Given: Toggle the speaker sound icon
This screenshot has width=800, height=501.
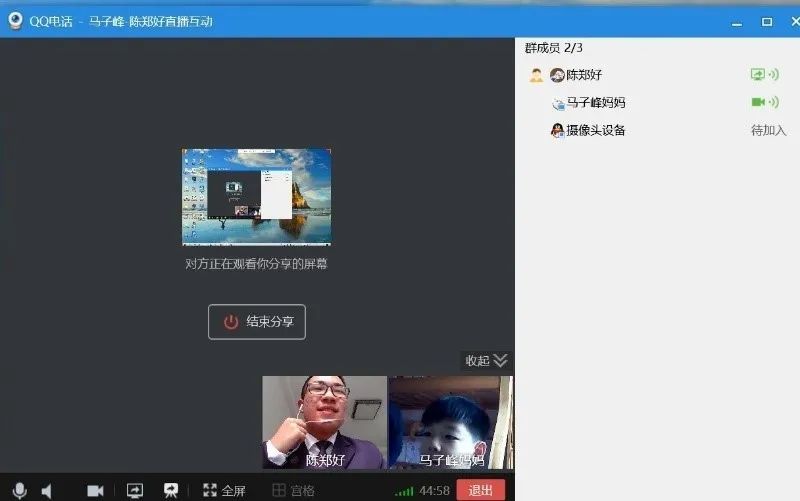Looking at the screenshot, I should (46, 491).
